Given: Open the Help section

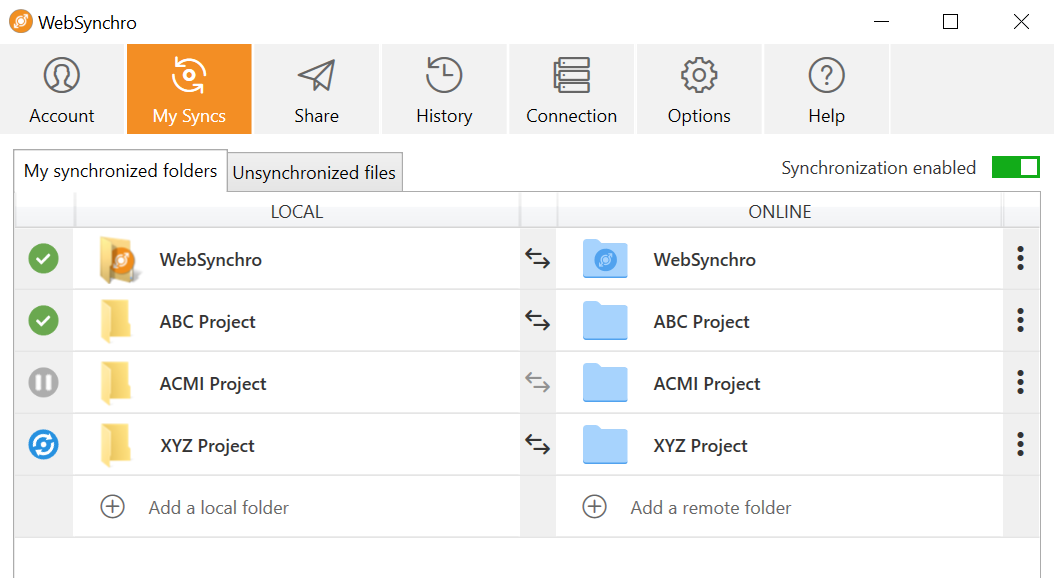Looking at the screenshot, I should [826, 89].
